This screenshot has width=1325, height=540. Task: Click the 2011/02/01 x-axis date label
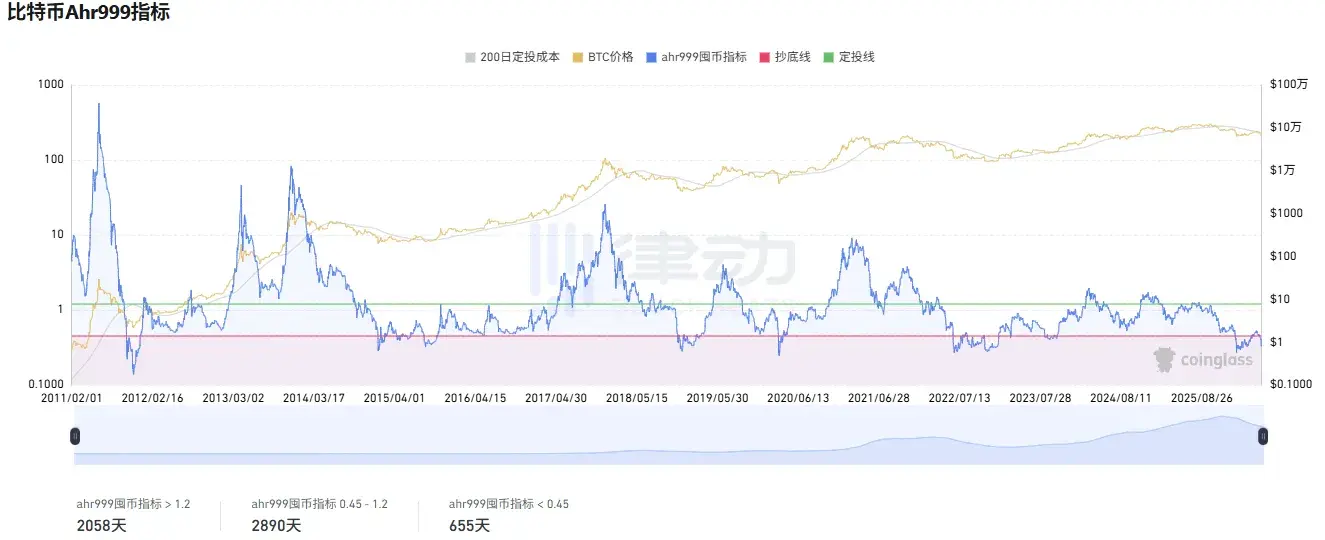(x=72, y=398)
